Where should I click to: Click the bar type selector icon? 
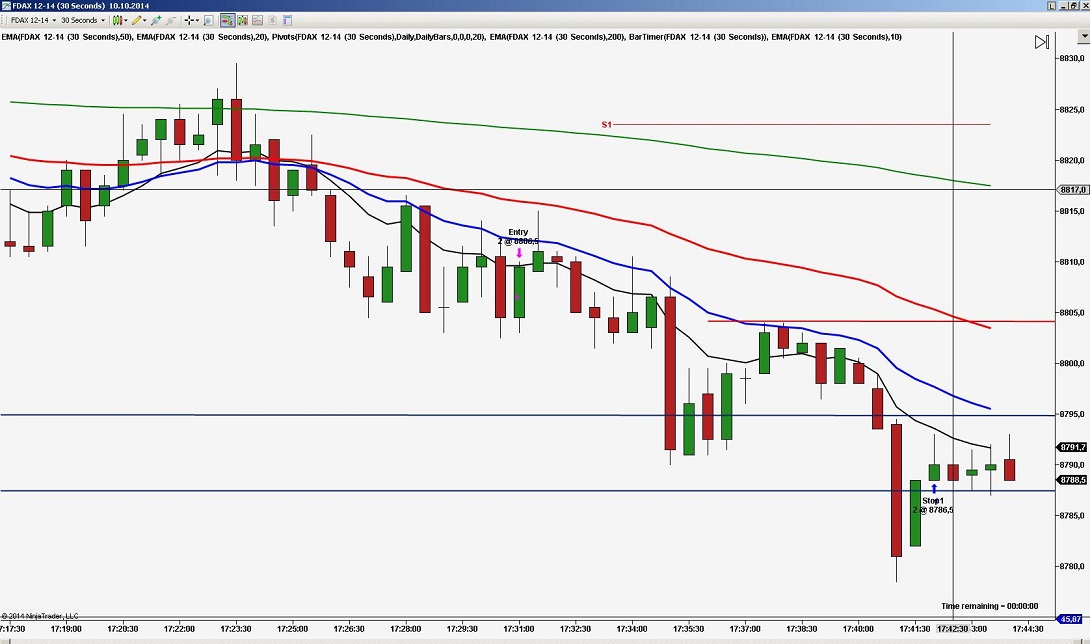click(x=116, y=20)
